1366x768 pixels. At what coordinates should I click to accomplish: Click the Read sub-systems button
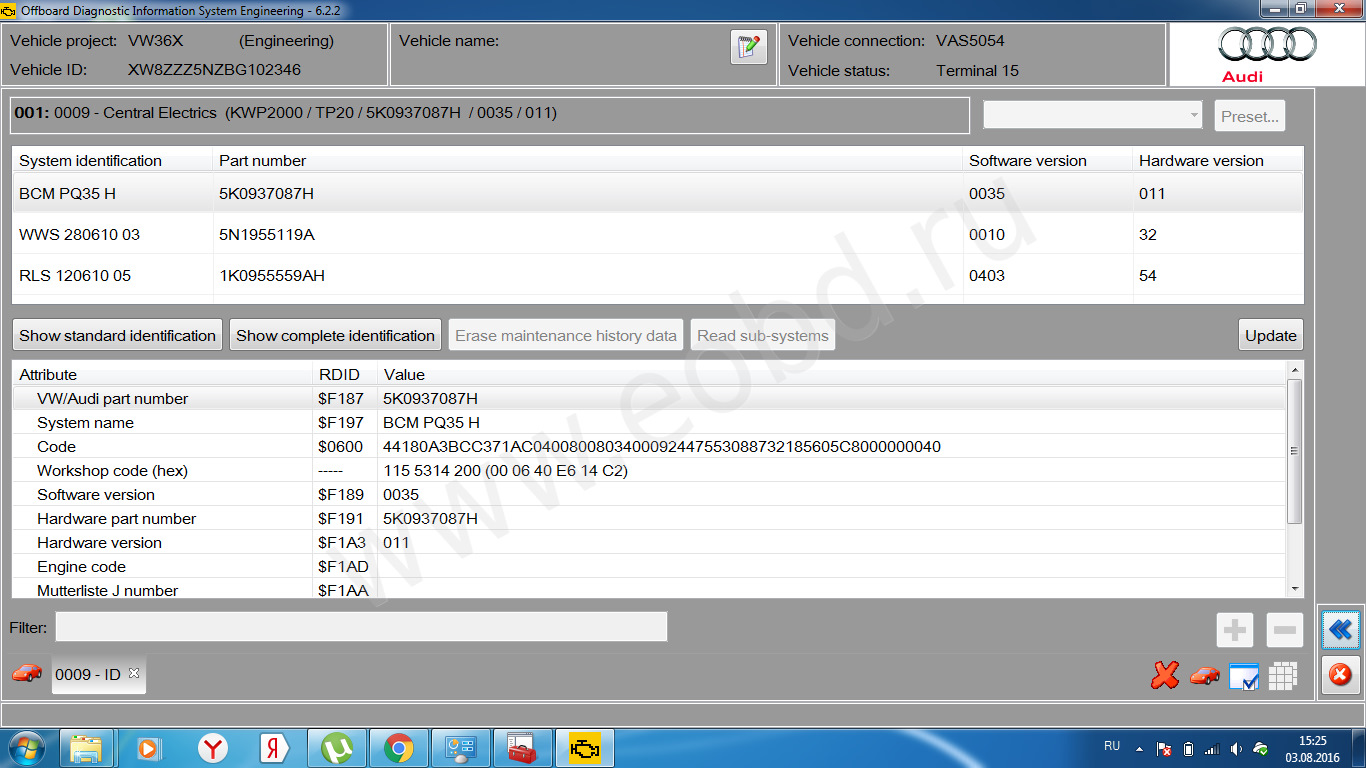click(763, 335)
